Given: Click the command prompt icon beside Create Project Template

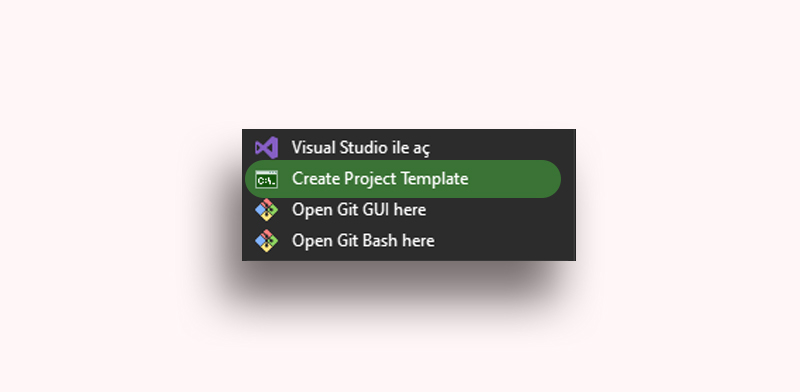Looking at the screenshot, I should pos(266,179).
